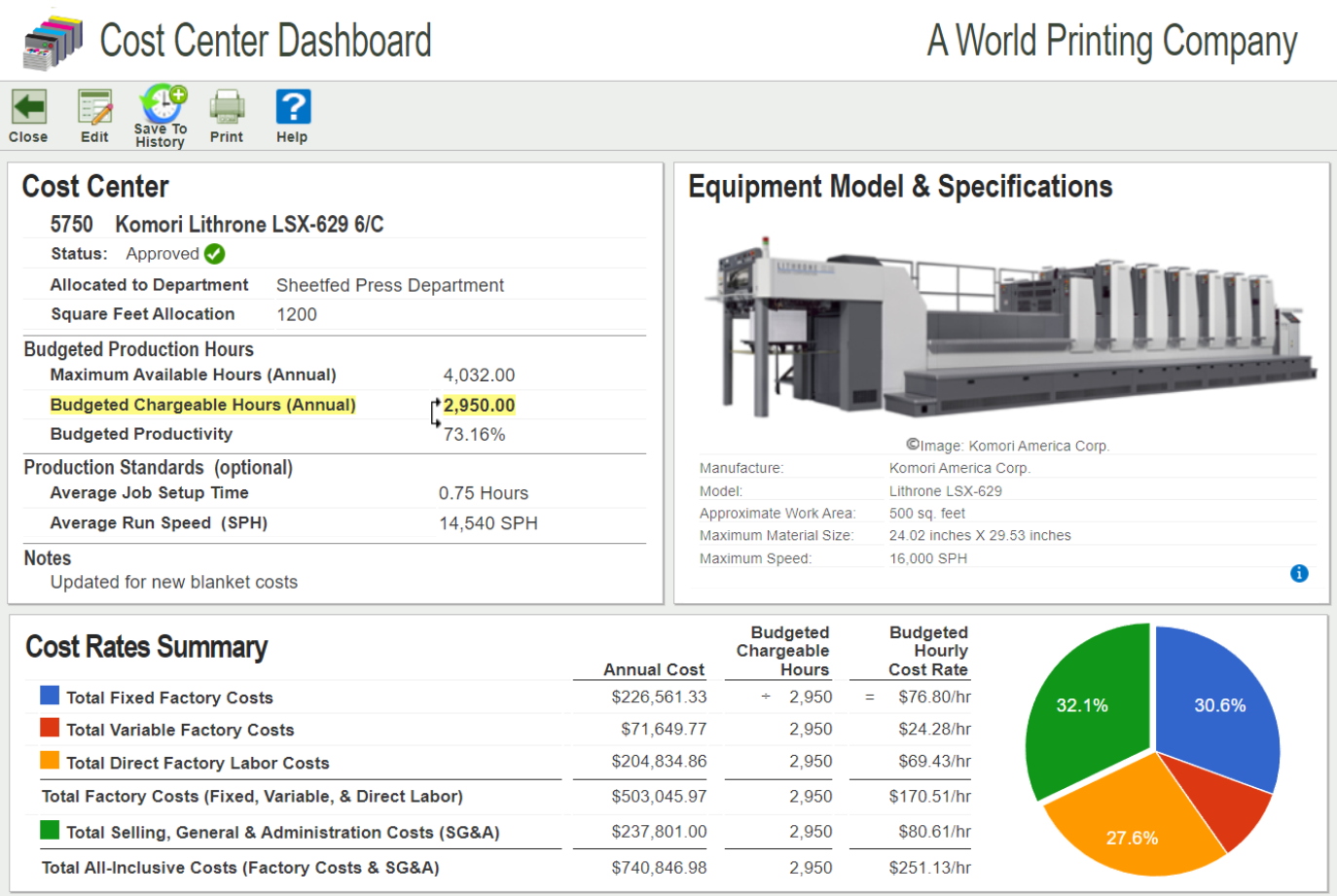Click the 24.02 inches X 29.53 inches value
This screenshot has height=896, width=1337.
(x=980, y=535)
